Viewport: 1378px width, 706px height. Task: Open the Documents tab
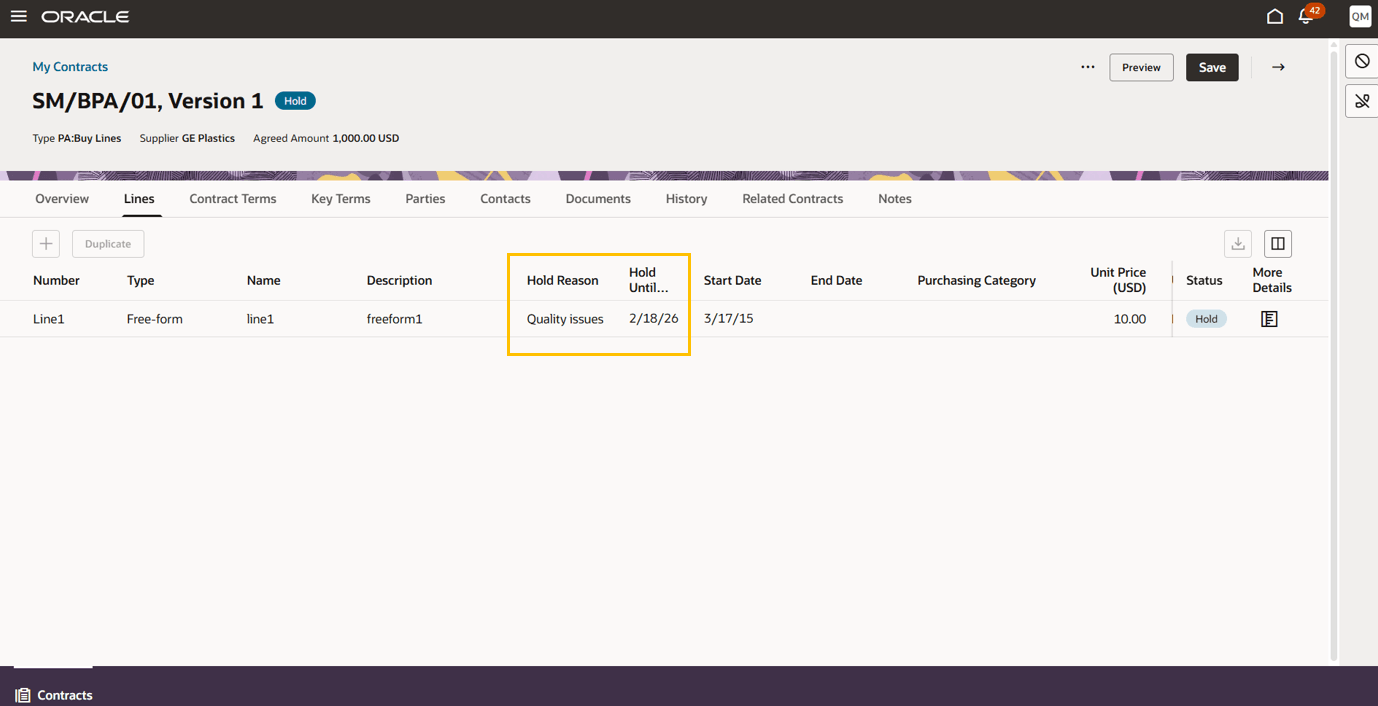click(x=597, y=198)
